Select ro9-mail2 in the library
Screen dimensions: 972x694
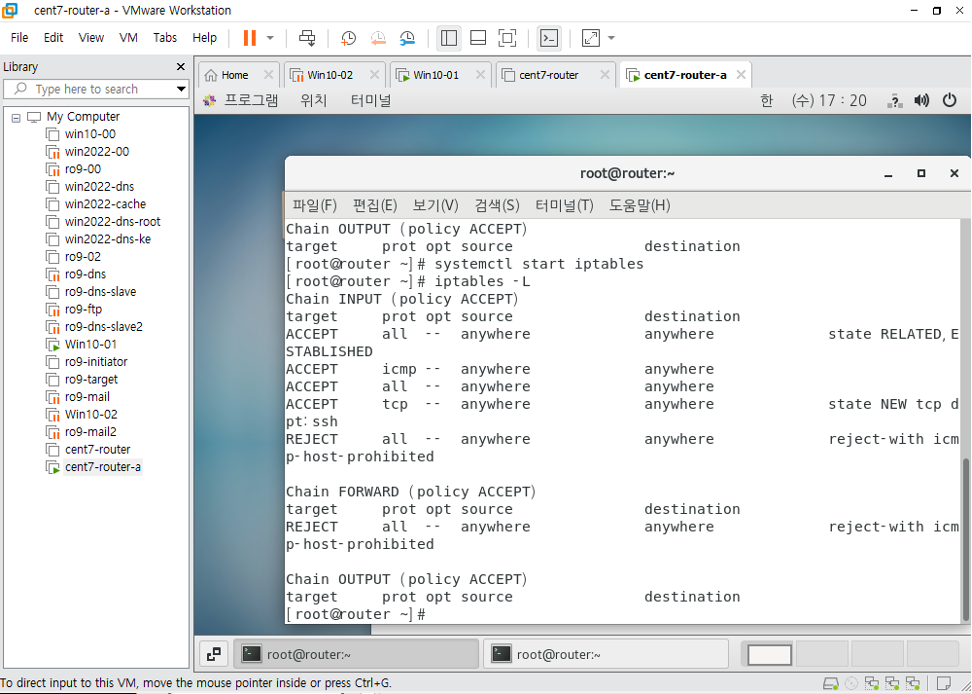coord(91,432)
